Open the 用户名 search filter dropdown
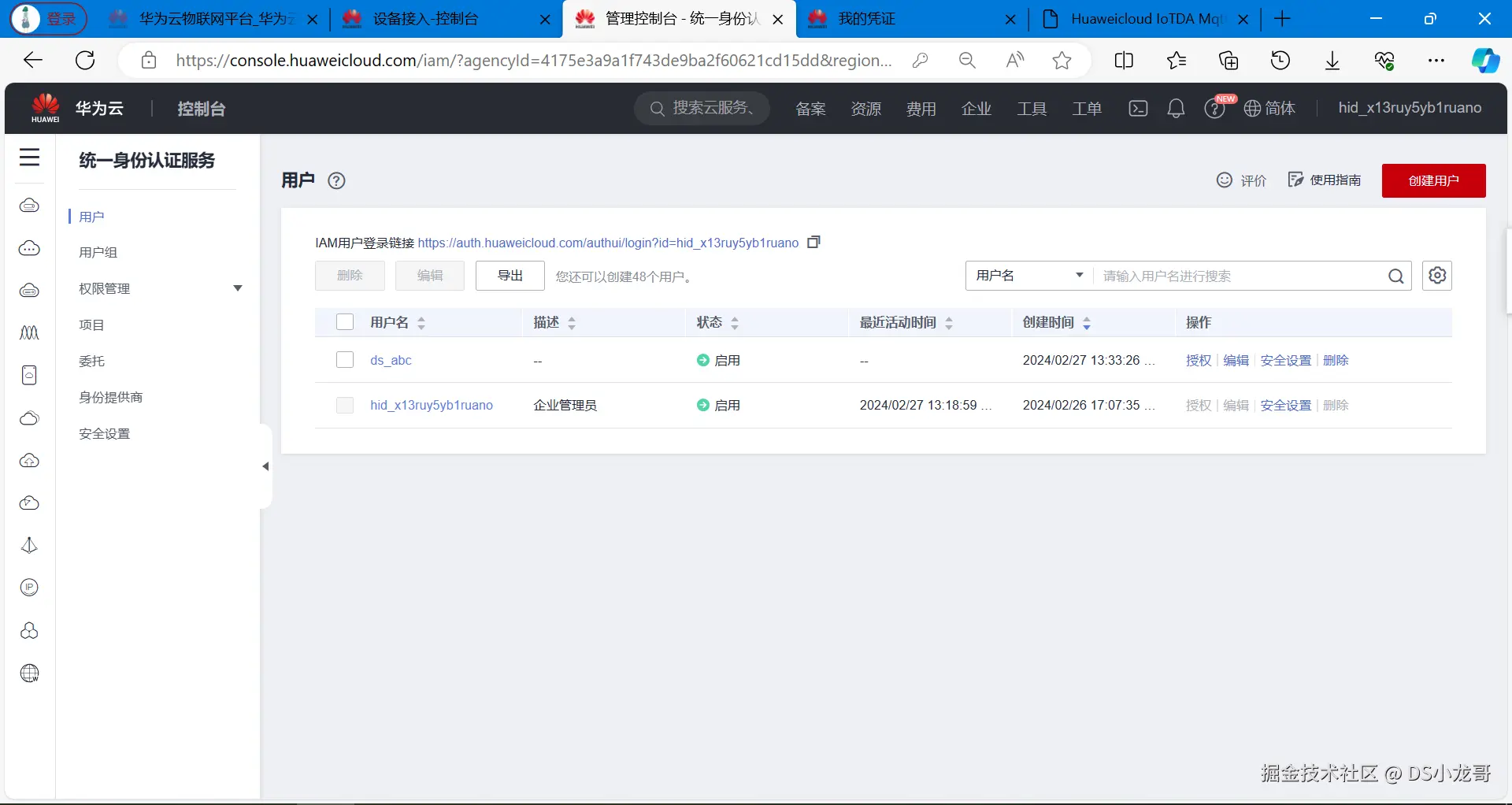The width and height of the screenshot is (1512, 805). (1029, 276)
